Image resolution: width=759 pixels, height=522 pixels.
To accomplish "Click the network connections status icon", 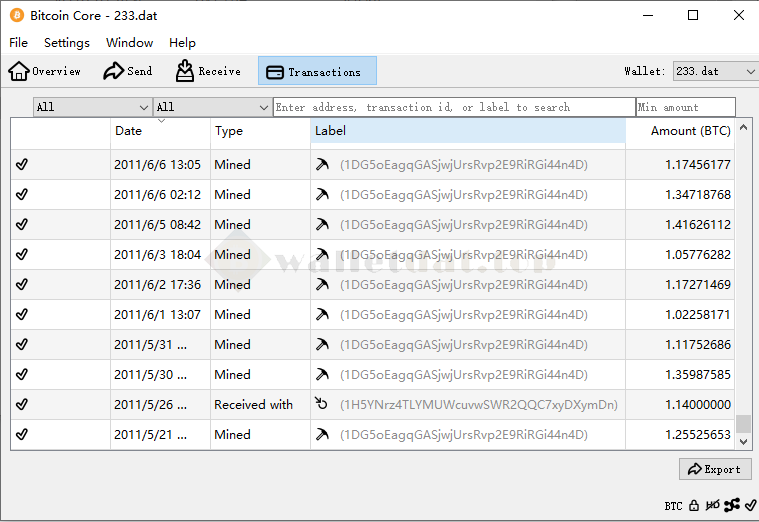I will (x=732, y=506).
